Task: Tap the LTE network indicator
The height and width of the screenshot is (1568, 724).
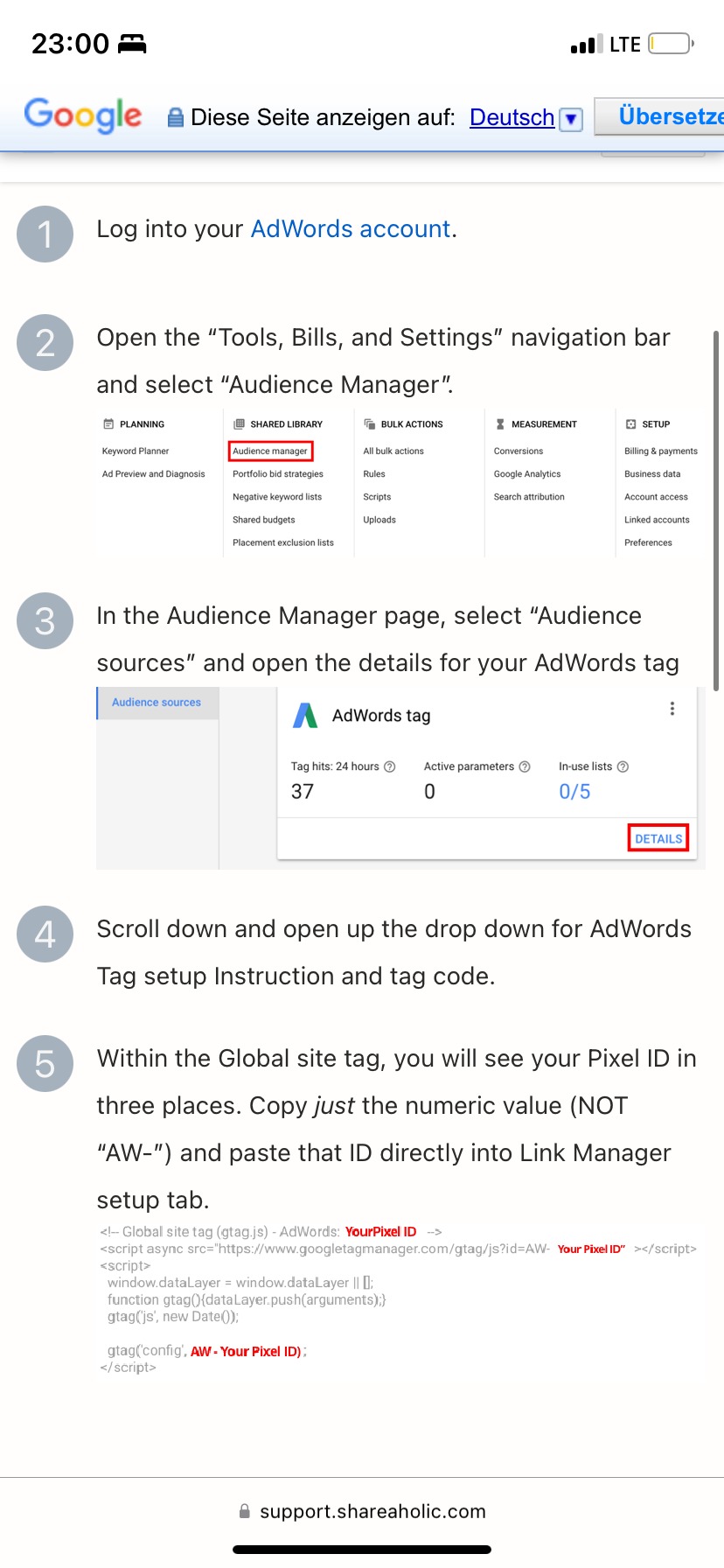Action: click(625, 45)
